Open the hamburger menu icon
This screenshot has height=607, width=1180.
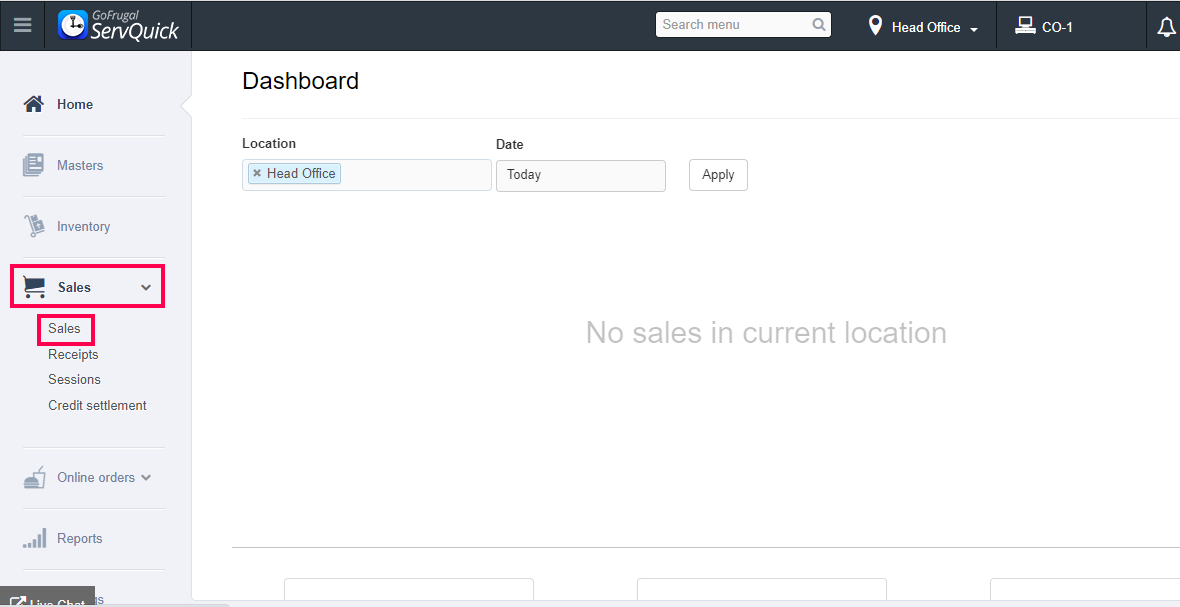[22, 26]
